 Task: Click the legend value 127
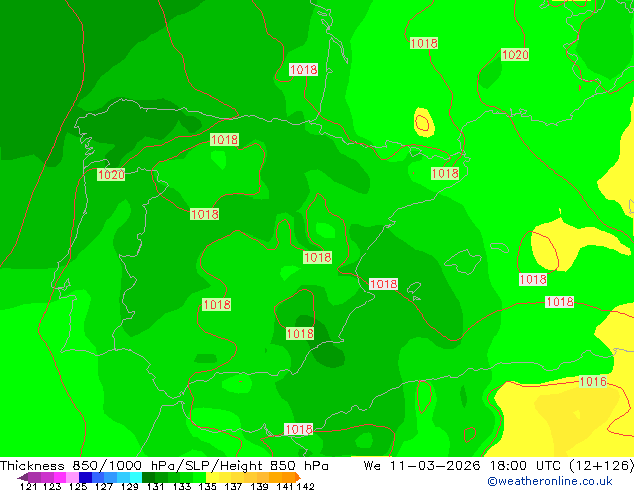[x=104, y=486]
